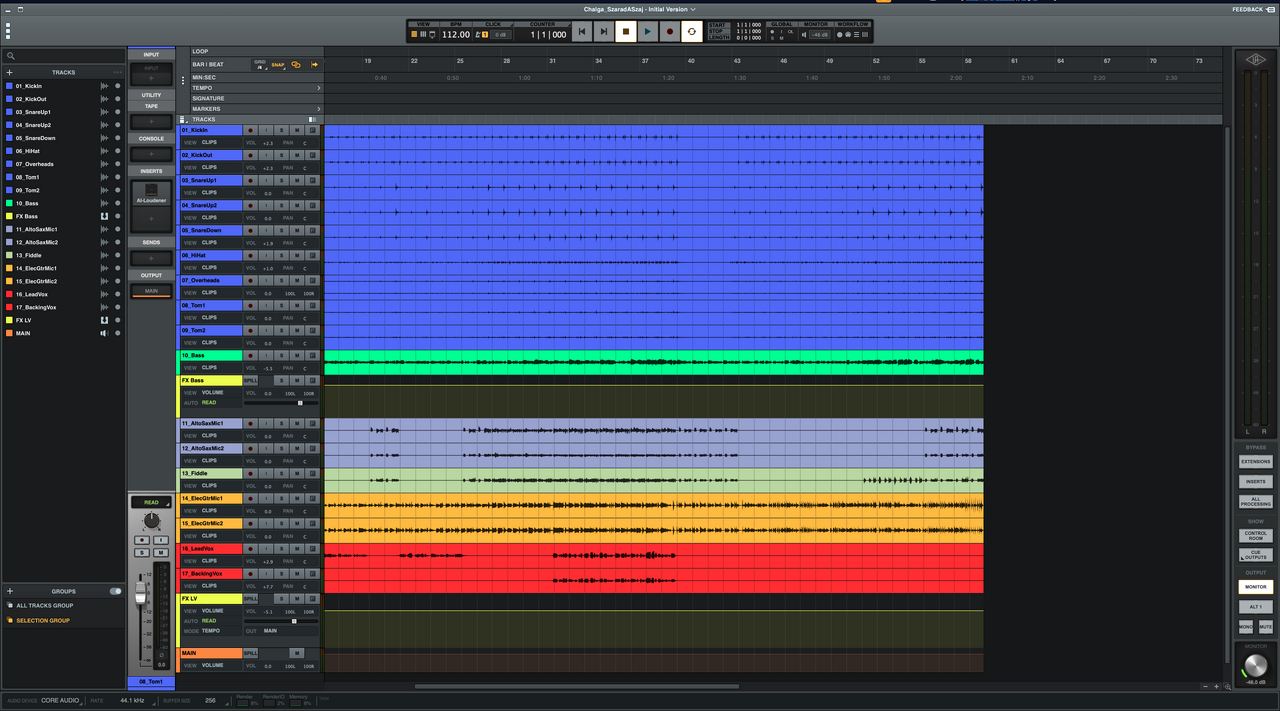Select SELECTION GROUP
1280x711 pixels.
(43, 620)
